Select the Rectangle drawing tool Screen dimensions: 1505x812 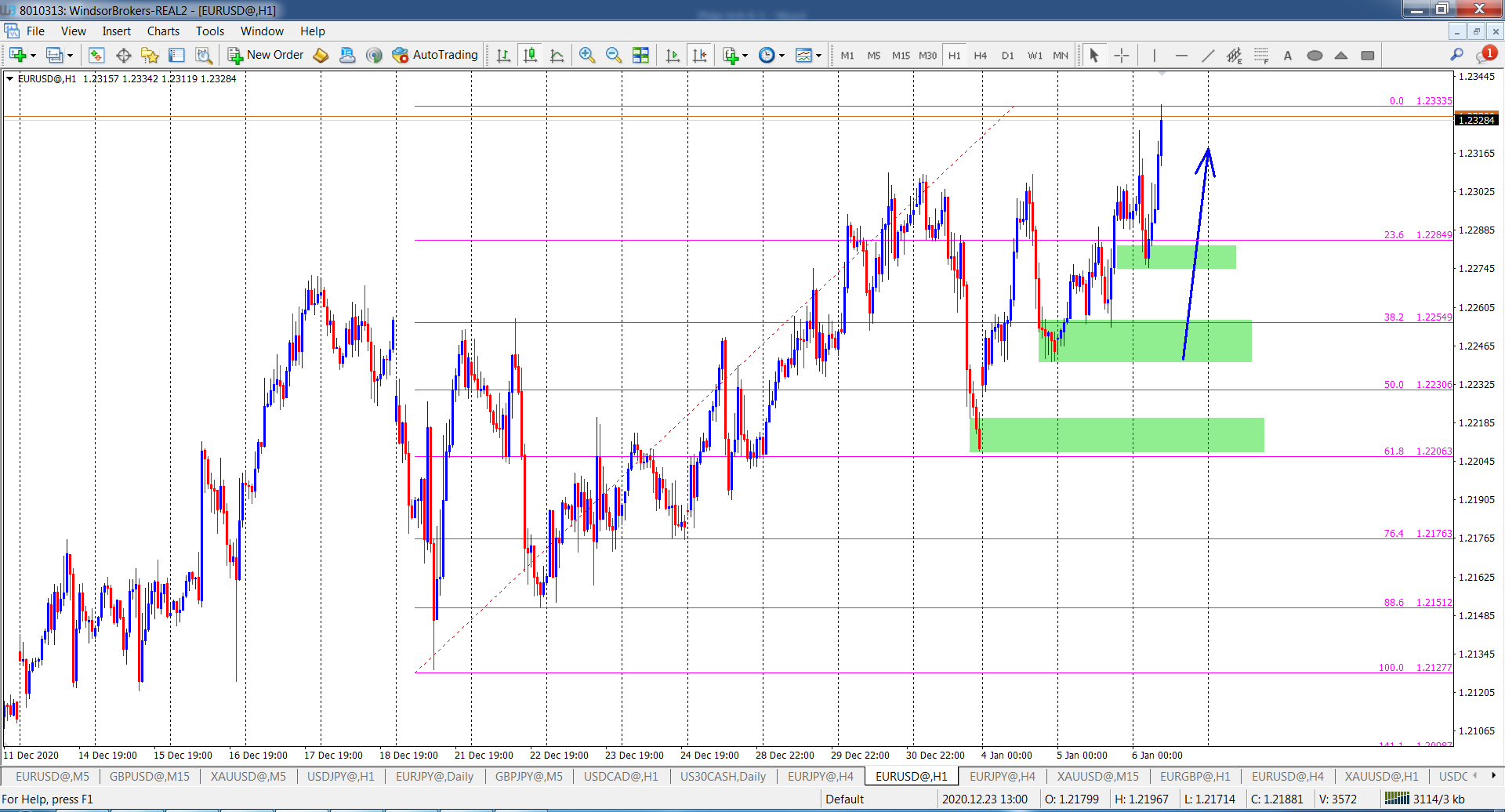pos(1368,55)
